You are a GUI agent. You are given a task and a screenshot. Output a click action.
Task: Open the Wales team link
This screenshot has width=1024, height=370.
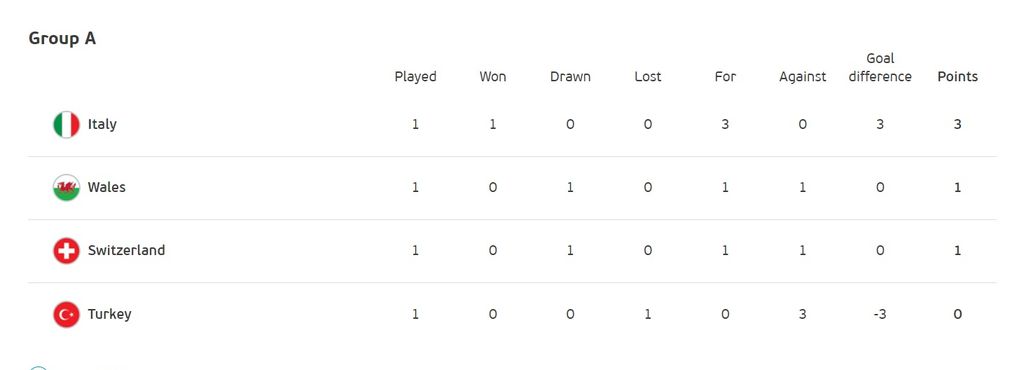(106, 187)
